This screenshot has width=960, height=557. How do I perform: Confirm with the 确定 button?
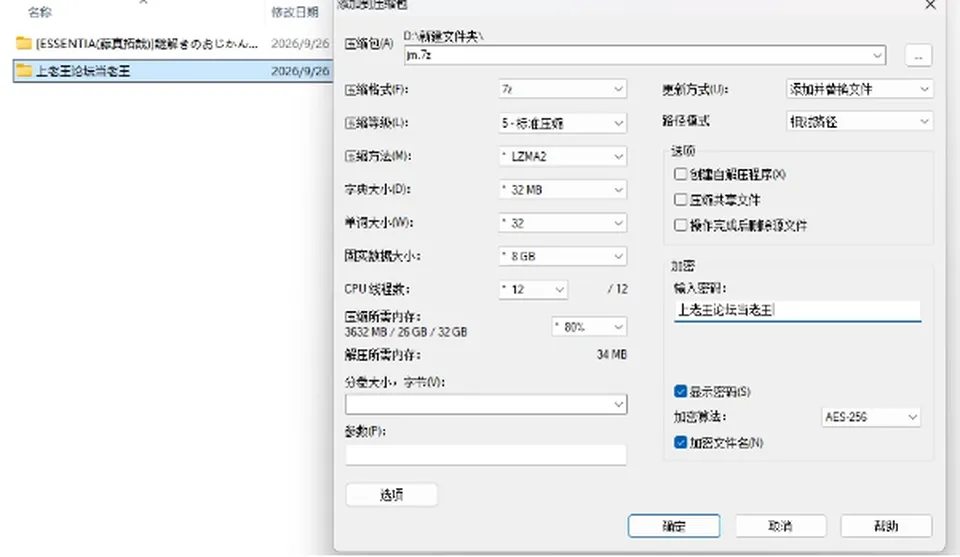(674, 526)
